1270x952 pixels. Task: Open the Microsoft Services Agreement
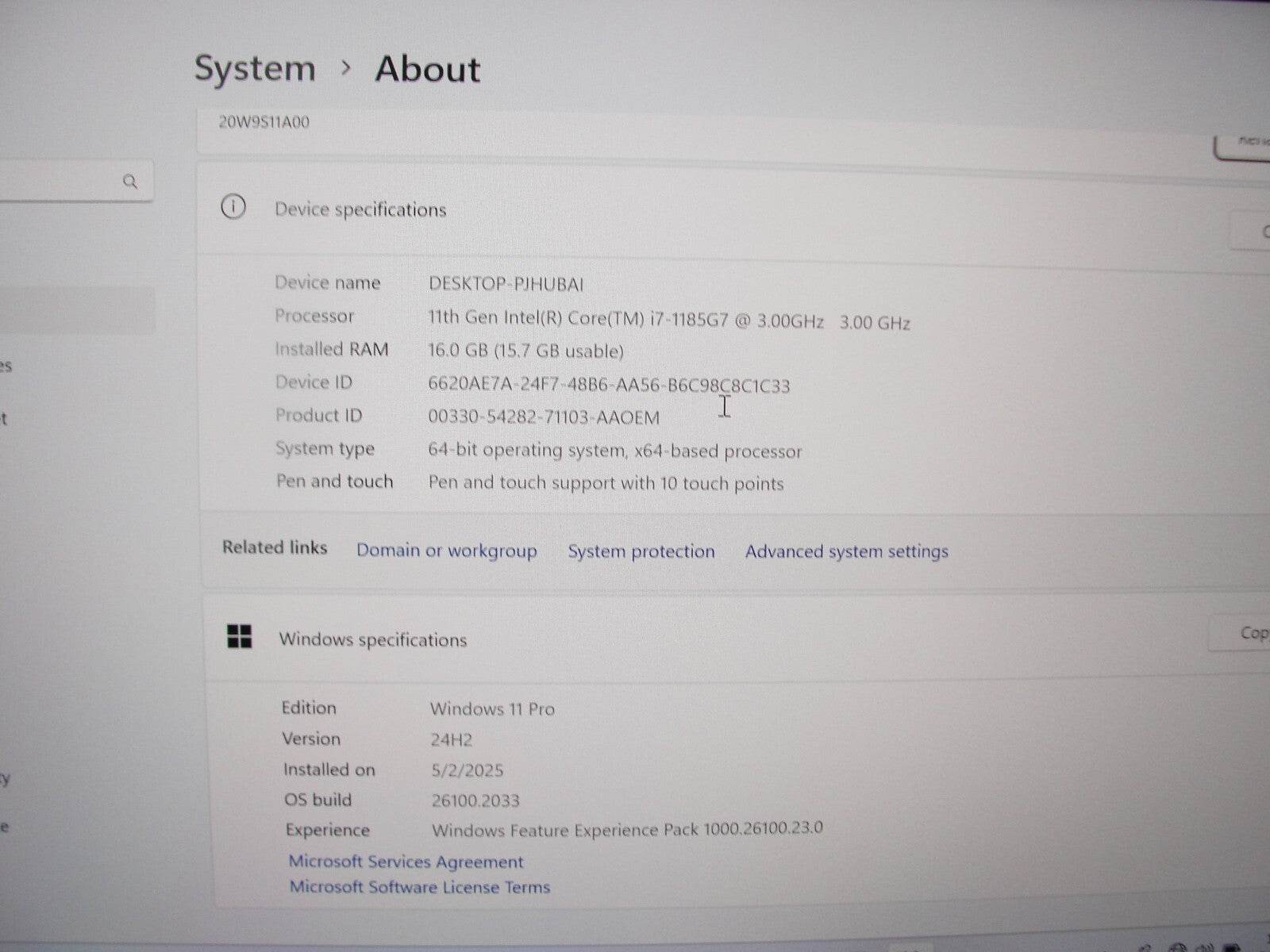(406, 862)
